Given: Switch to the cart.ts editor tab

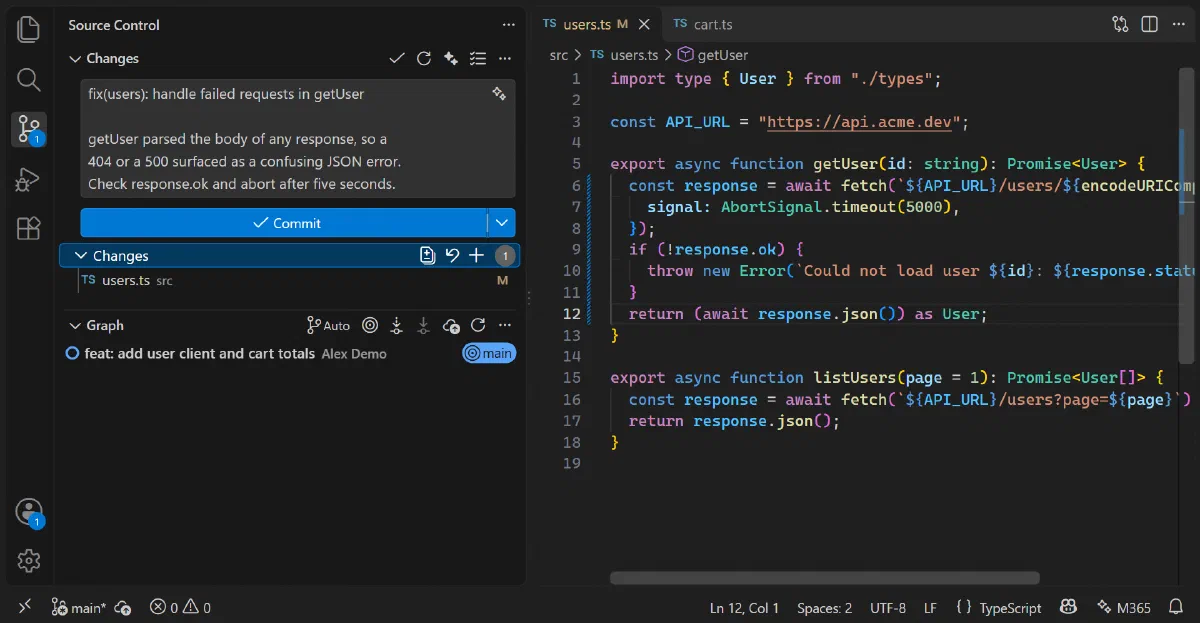Looking at the screenshot, I should [710, 24].
